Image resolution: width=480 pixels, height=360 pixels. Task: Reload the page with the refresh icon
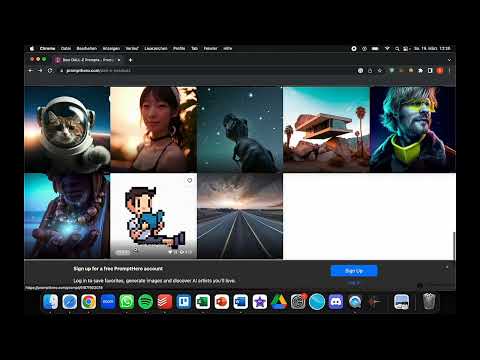(x=50, y=71)
